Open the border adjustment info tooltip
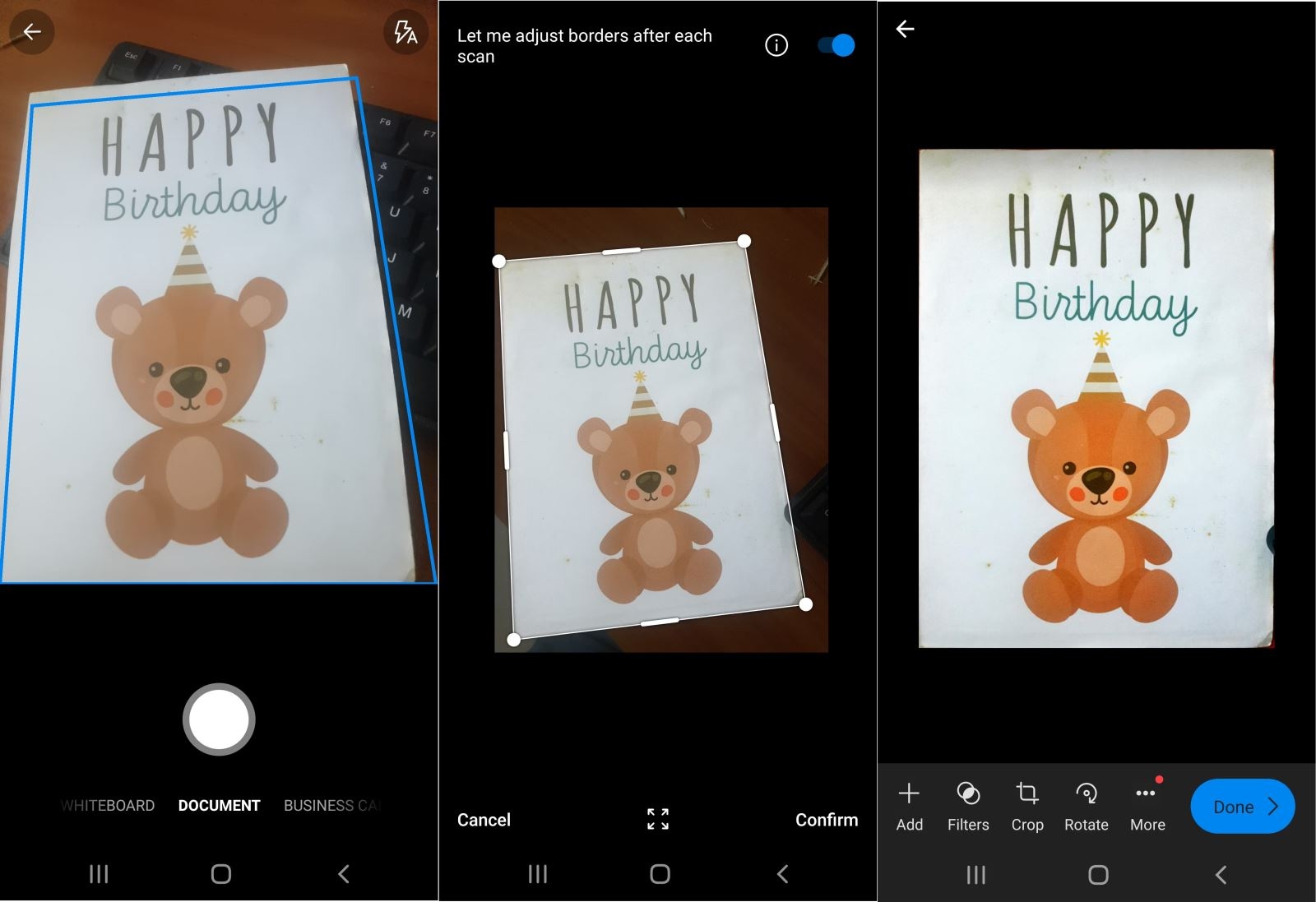The width and height of the screenshot is (1316, 902). 776,45
